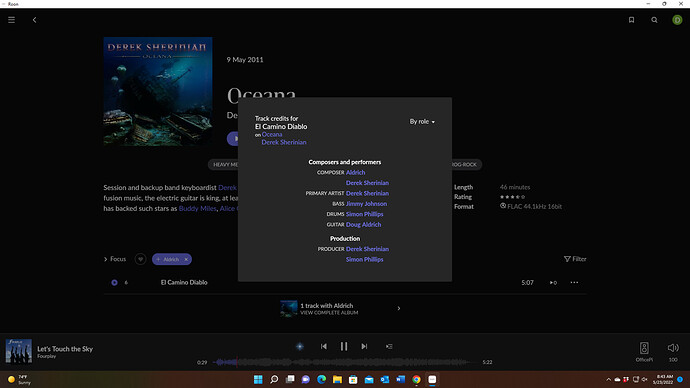Image resolution: width=690 pixels, height=388 pixels.
Task: Expand the Focus options
Action: [115, 259]
